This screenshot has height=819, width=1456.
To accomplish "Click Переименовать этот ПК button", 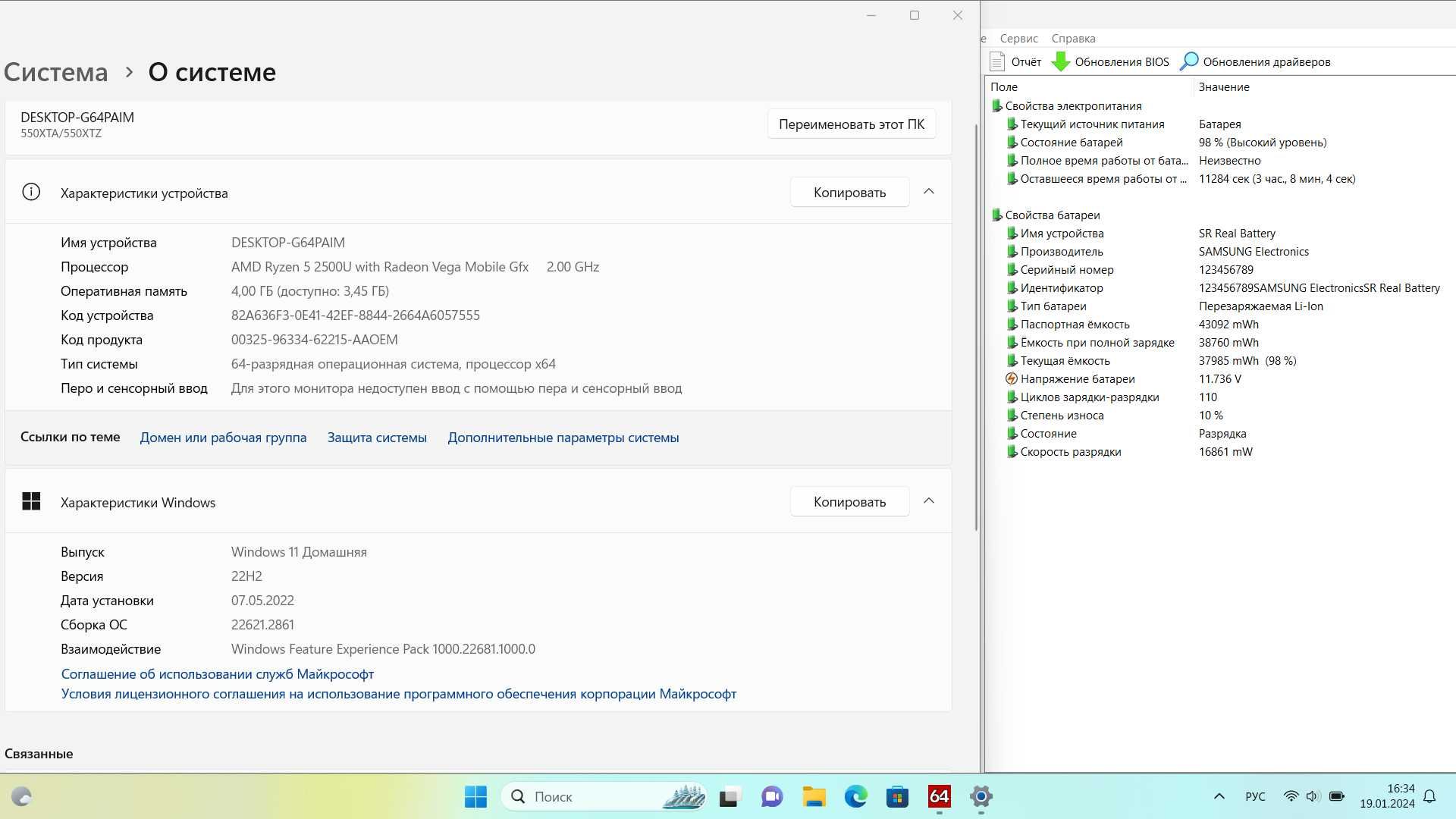I will 852,124.
